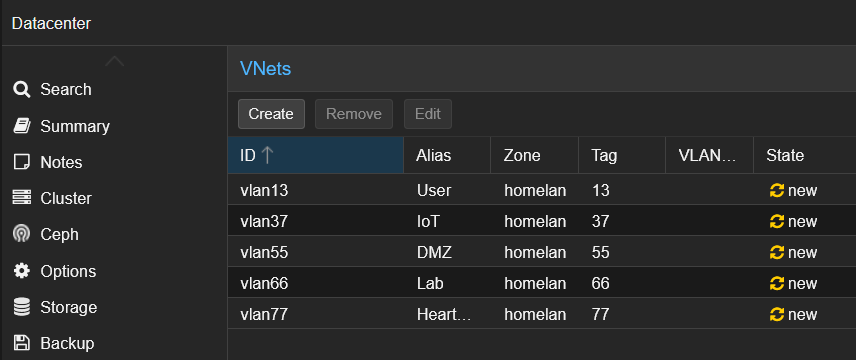Click the Remove button
Viewport: 856px width, 360px height.
click(x=354, y=114)
